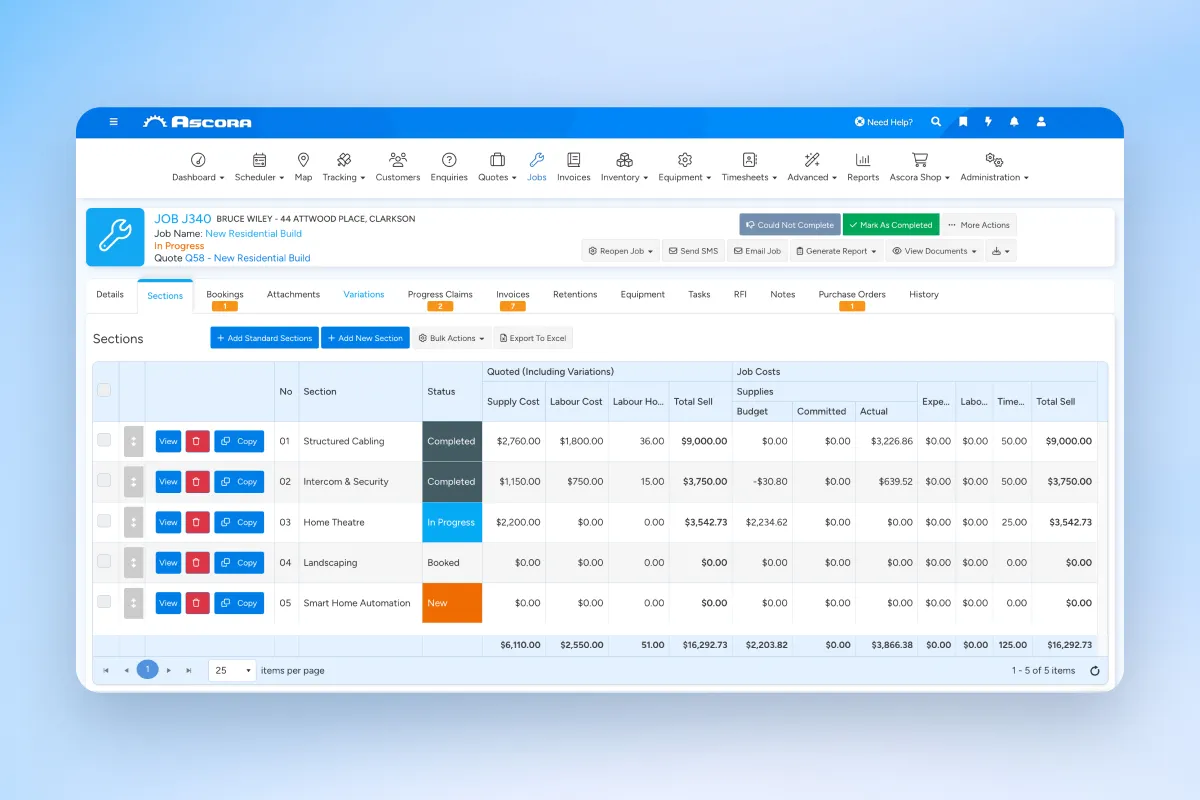This screenshot has width=1200, height=800.
Task: Open the Bulk Actions dropdown
Action: coord(451,338)
